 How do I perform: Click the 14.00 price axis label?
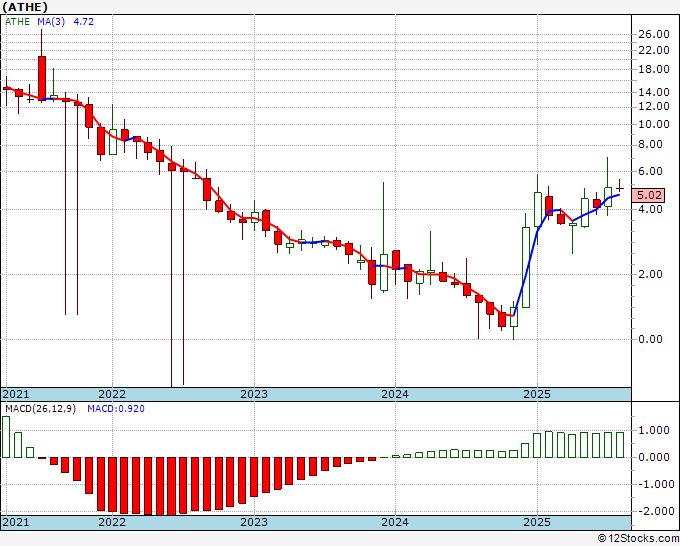coord(654,92)
